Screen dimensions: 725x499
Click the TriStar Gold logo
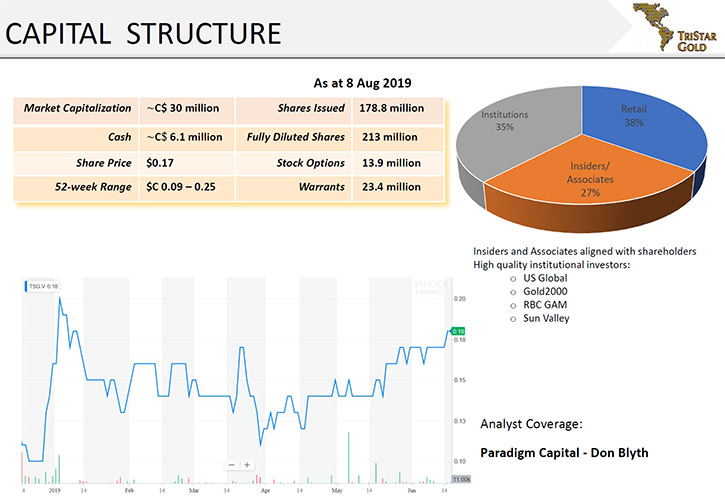click(675, 26)
